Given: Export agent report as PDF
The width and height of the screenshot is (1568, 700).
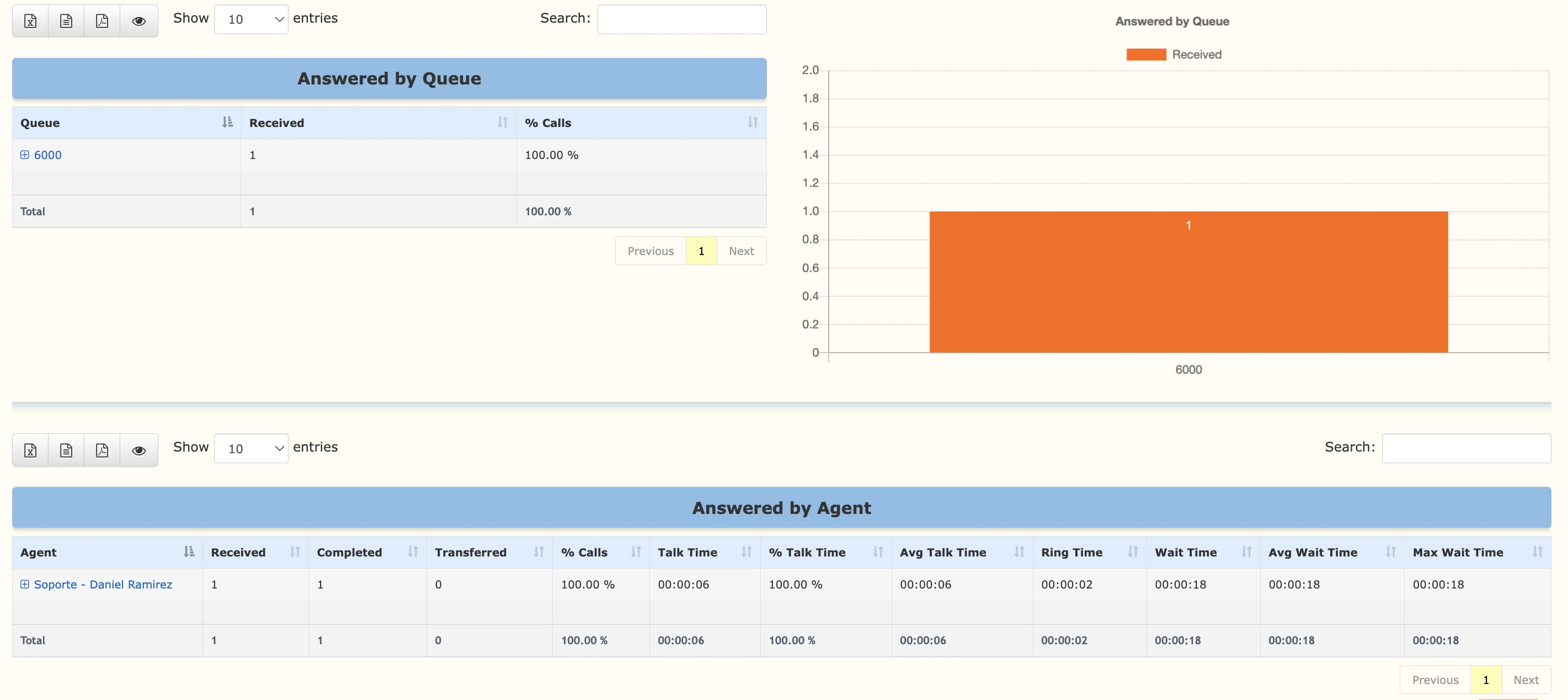Looking at the screenshot, I should click(x=101, y=450).
